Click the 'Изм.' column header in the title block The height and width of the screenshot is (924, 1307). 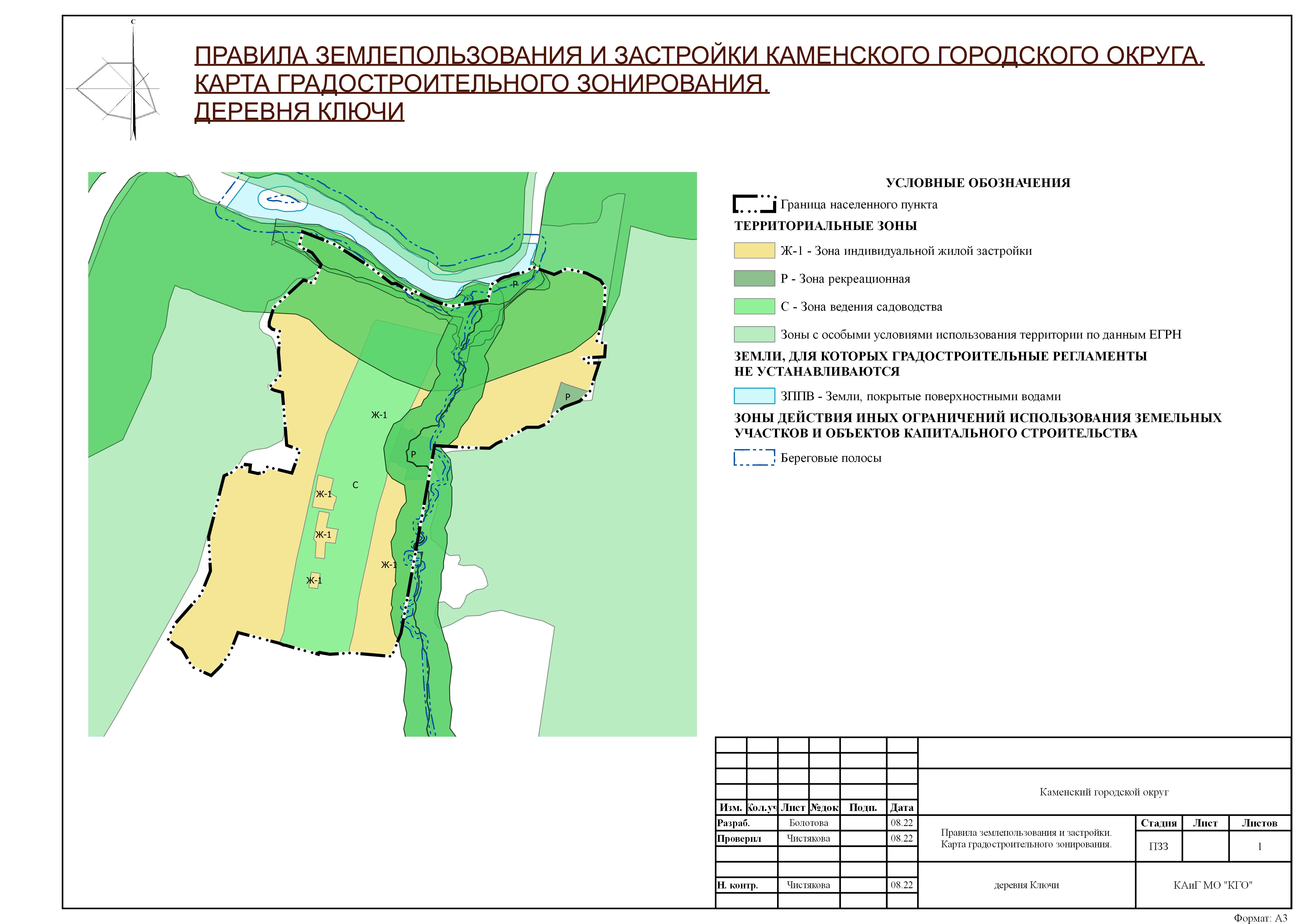730,807
